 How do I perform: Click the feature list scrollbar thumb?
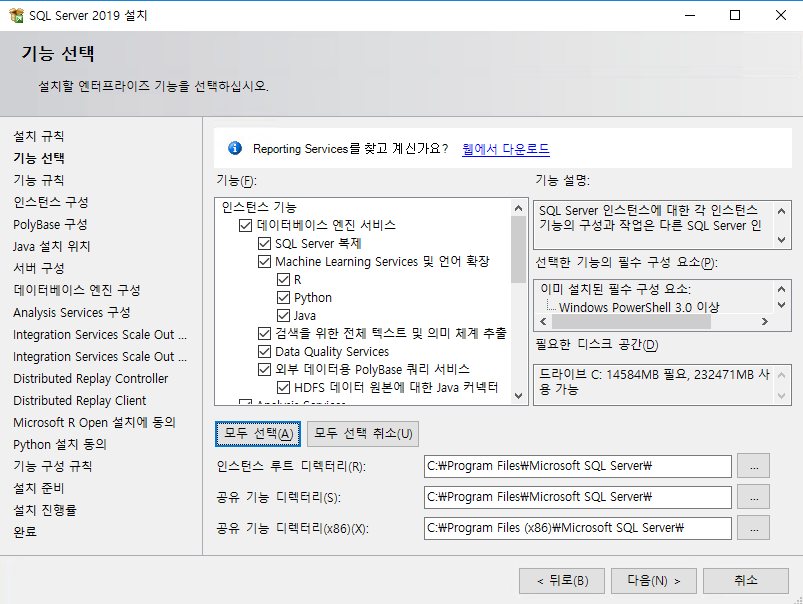(518, 249)
